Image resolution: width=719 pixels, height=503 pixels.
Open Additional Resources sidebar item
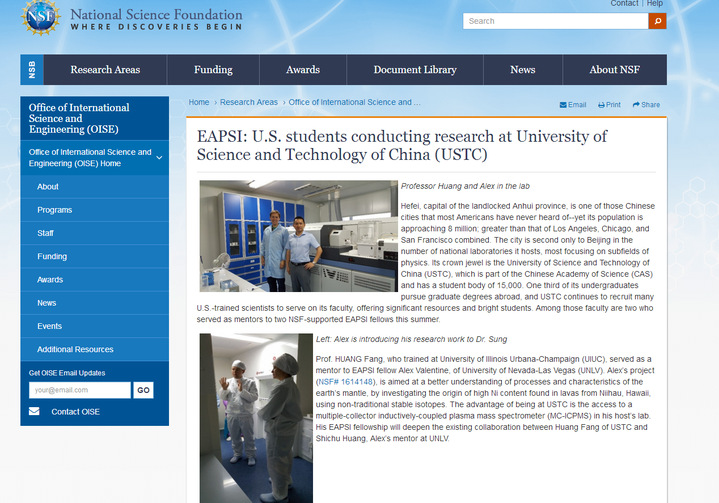point(75,349)
